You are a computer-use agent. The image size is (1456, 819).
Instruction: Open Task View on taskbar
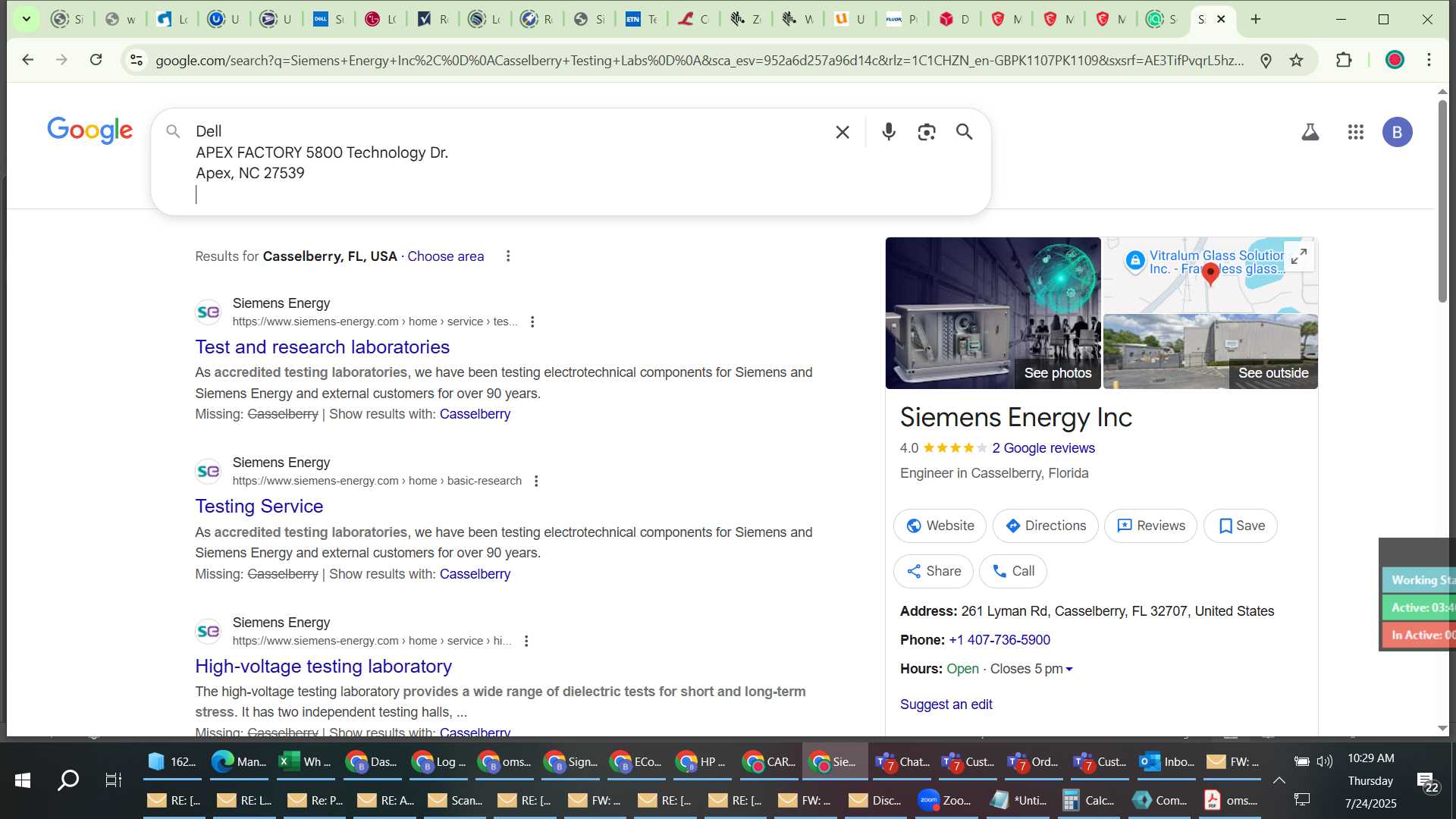pyautogui.click(x=114, y=780)
